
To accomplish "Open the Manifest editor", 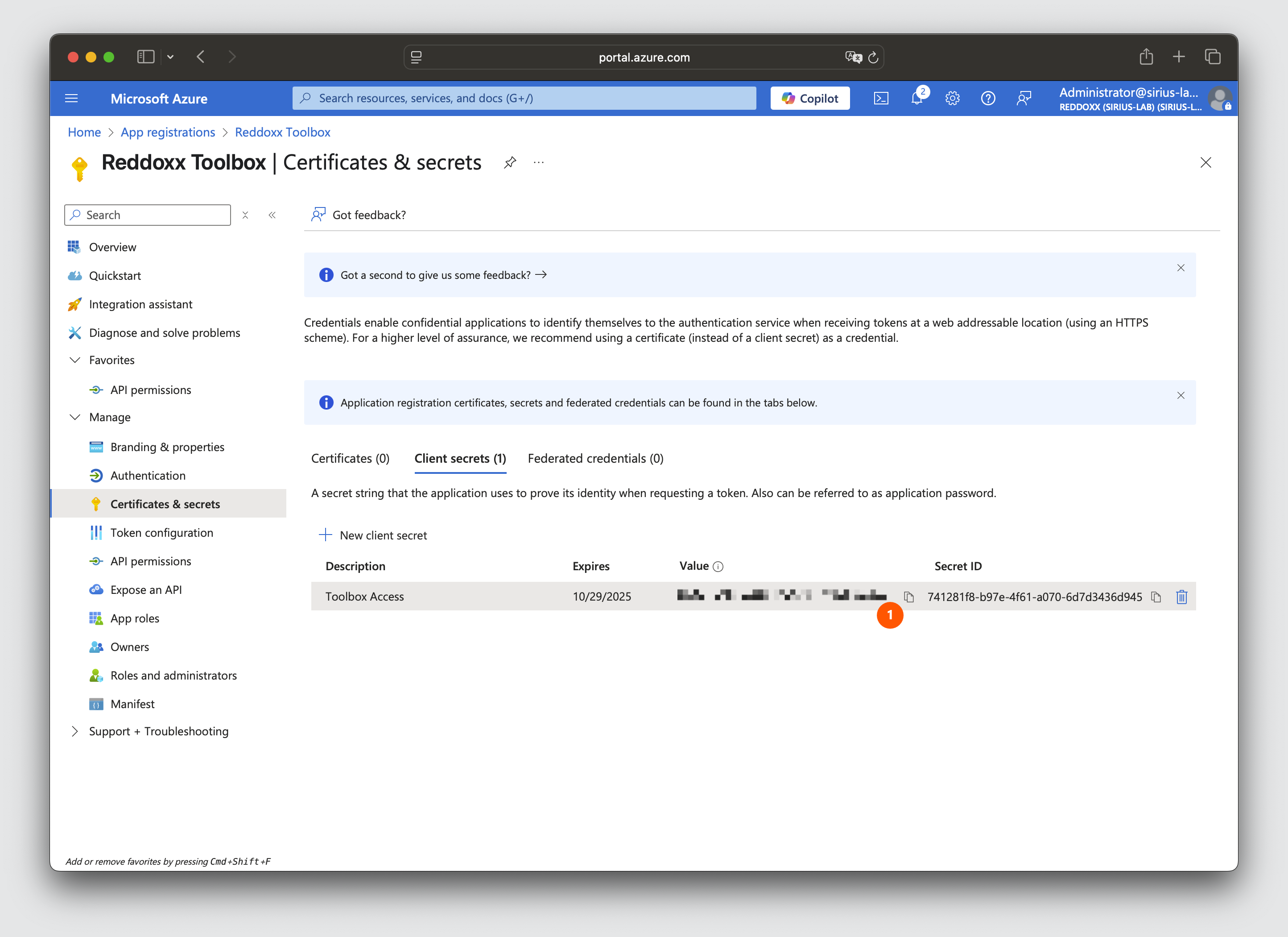I will pyautogui.click(x=132, y=704).
